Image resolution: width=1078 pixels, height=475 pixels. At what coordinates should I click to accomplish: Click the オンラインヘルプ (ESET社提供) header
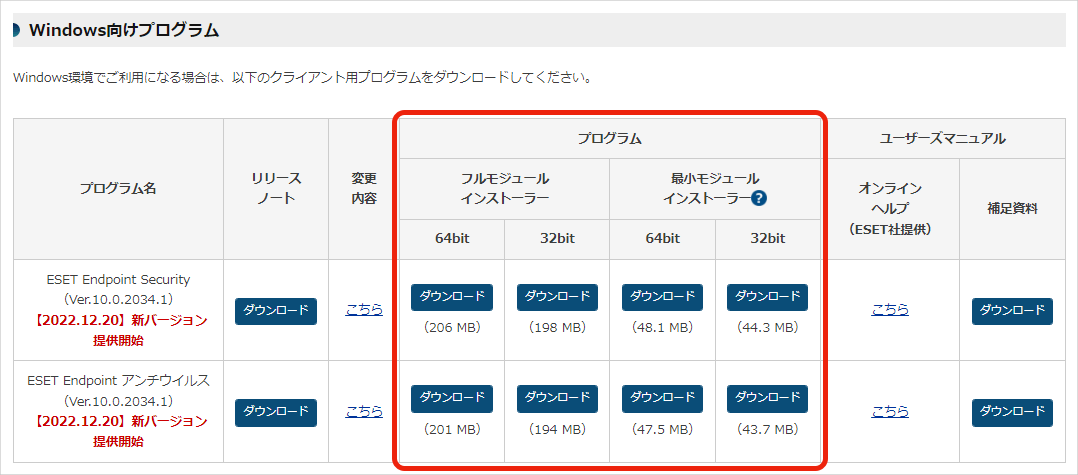tap(890, 209)
